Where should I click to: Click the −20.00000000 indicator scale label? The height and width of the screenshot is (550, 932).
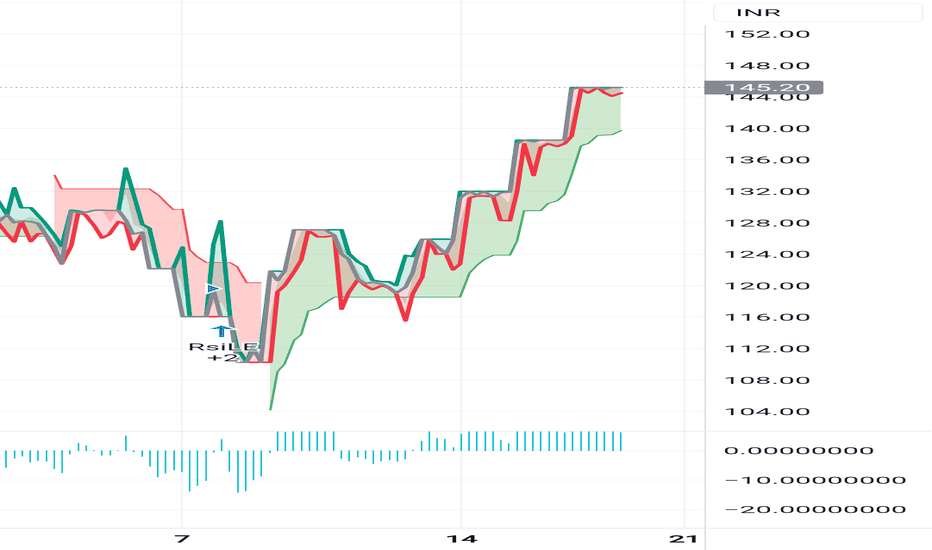point(816,509)
